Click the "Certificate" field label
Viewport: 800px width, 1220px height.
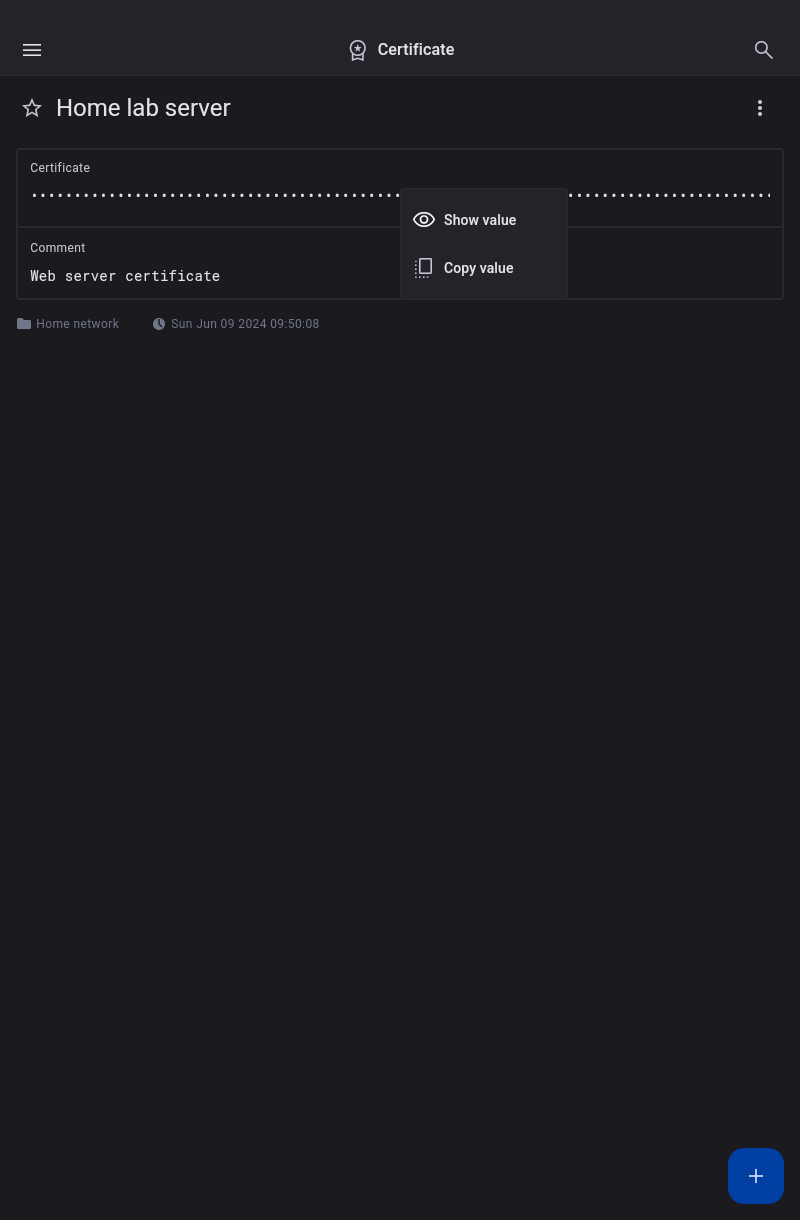tap(60, 168)
